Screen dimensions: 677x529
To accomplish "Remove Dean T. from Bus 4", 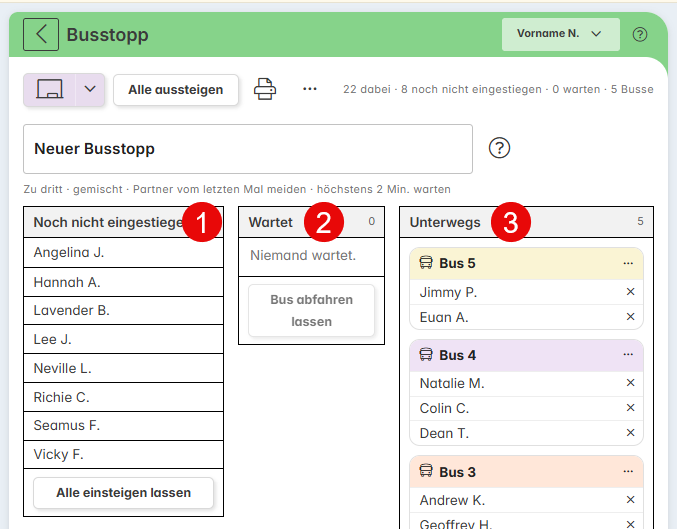I will (630, 433).
